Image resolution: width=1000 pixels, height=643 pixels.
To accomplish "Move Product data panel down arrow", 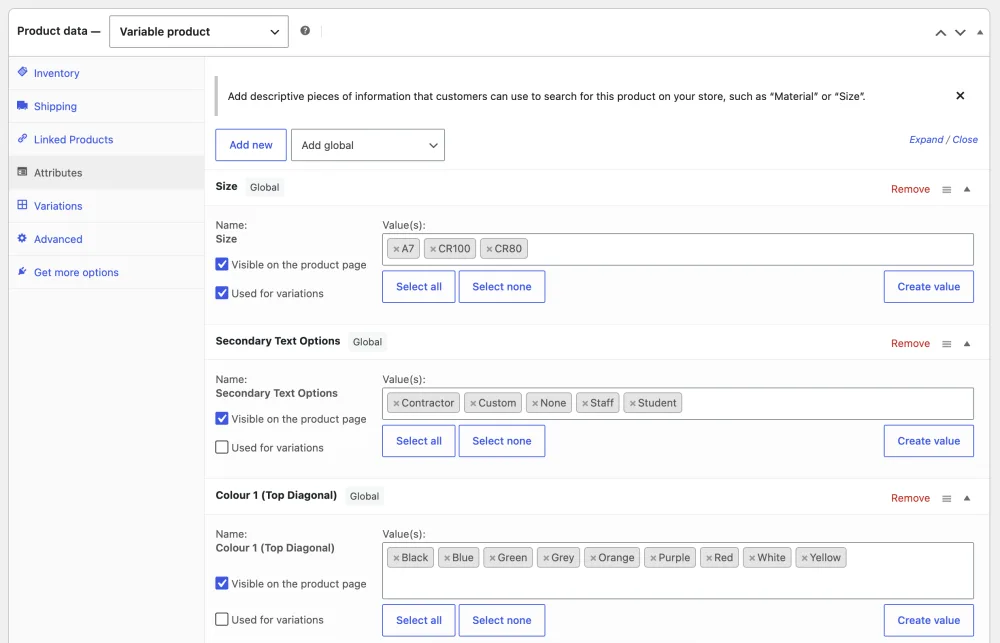I will 960,33.
